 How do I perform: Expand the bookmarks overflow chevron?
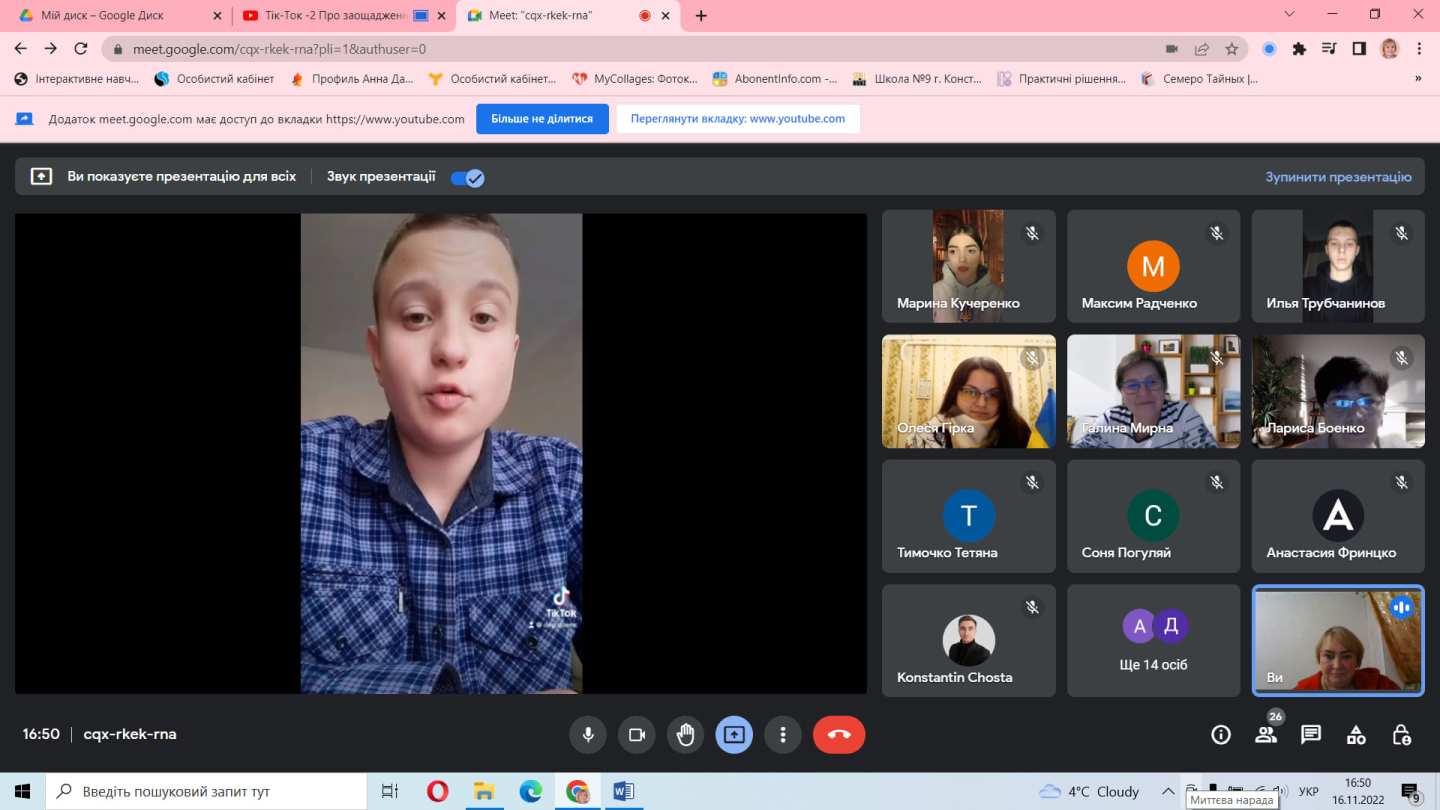(1418, 79)
